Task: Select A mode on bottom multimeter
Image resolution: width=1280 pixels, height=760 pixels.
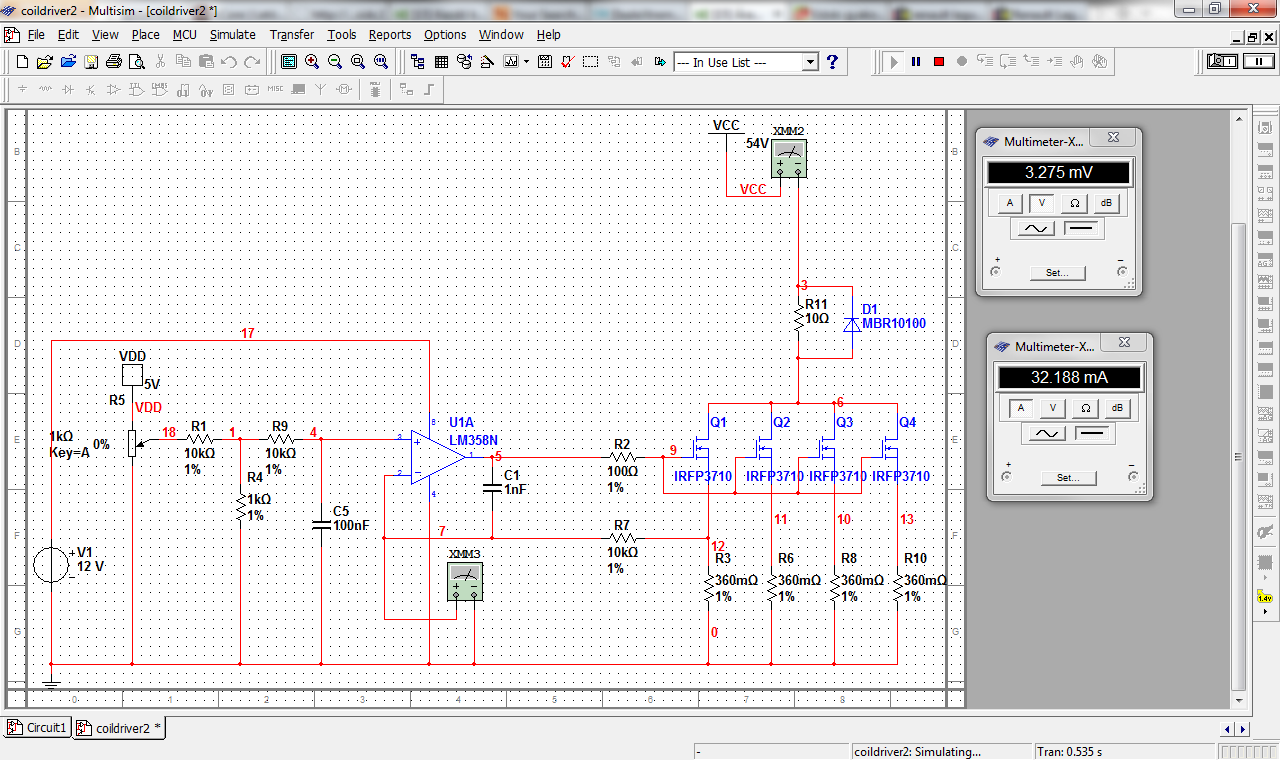Action: [x=1020, y=408]
